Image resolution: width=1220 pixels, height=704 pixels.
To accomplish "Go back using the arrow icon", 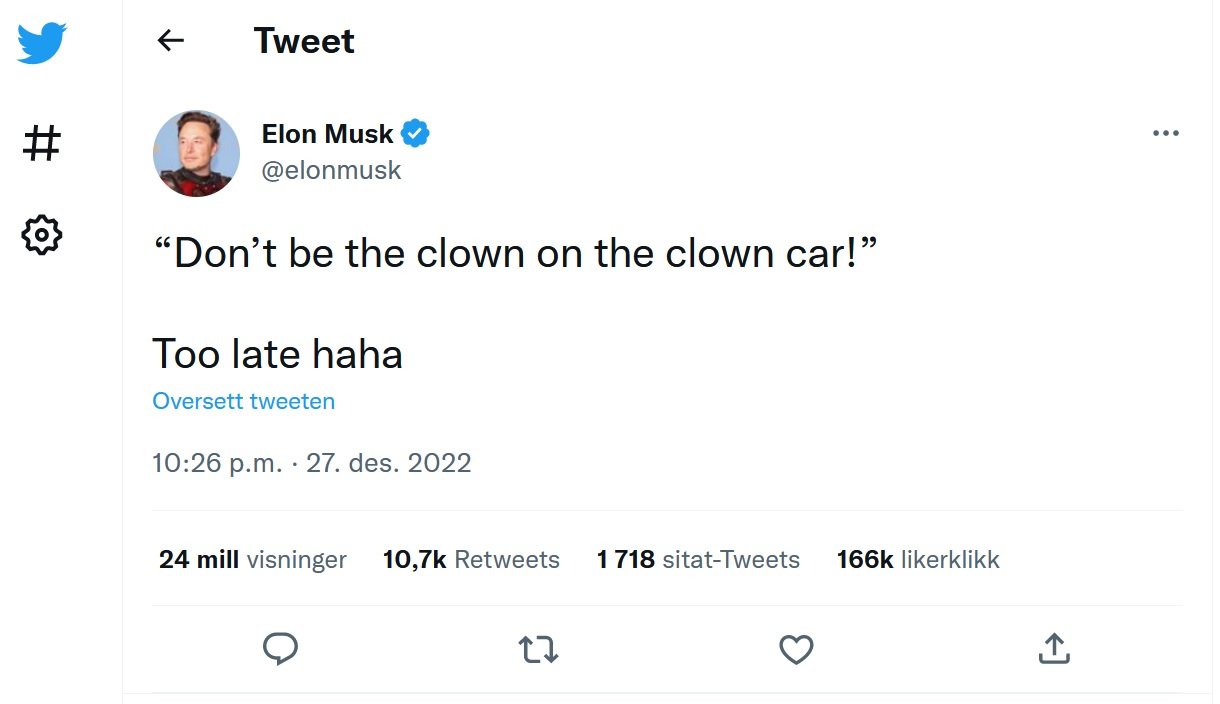I will click(x=170, y=40).
